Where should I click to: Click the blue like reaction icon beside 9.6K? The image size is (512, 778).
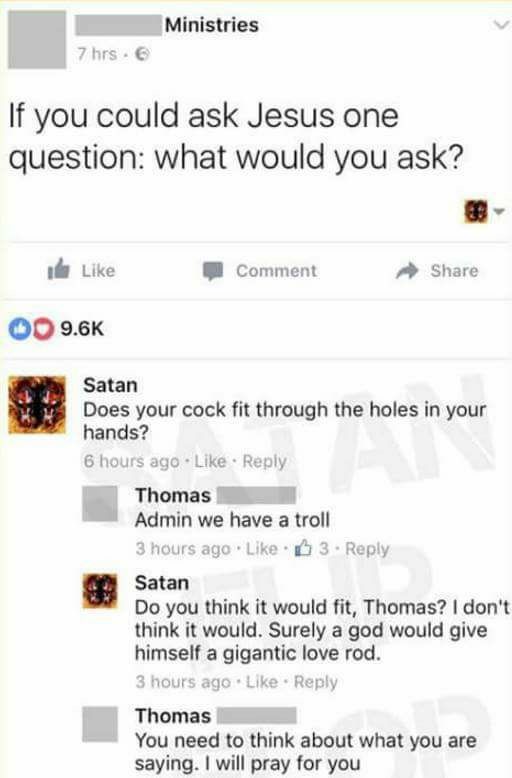point(20,329)
